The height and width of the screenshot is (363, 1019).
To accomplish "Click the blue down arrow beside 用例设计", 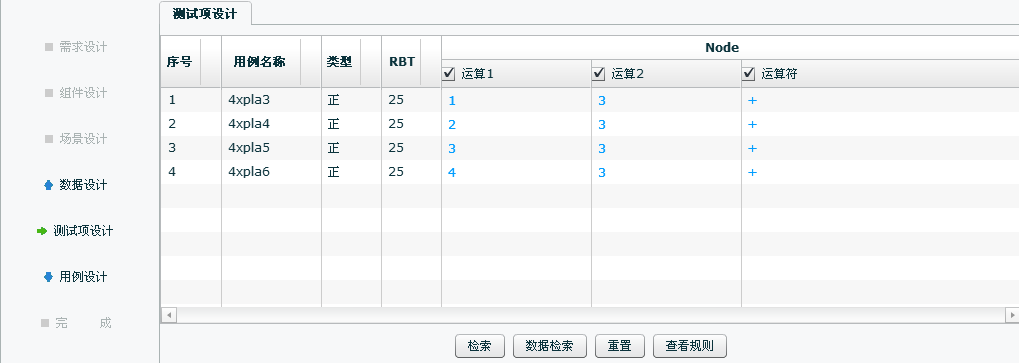I will tap(48, 277).
